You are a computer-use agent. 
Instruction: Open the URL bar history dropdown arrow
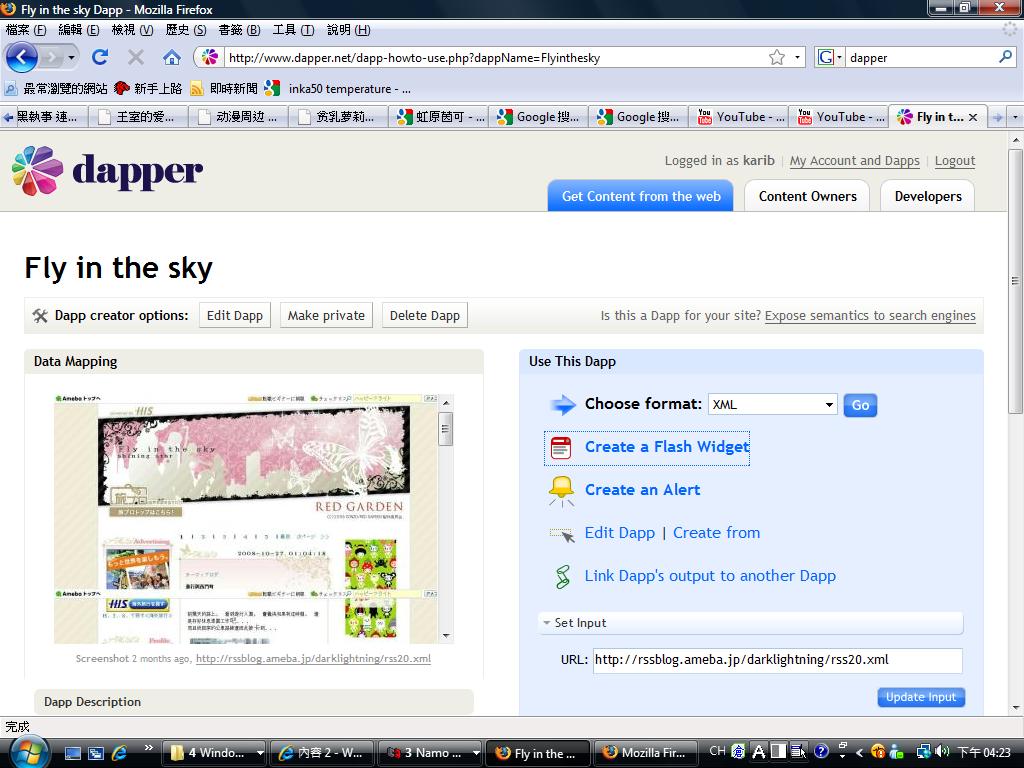797,57
